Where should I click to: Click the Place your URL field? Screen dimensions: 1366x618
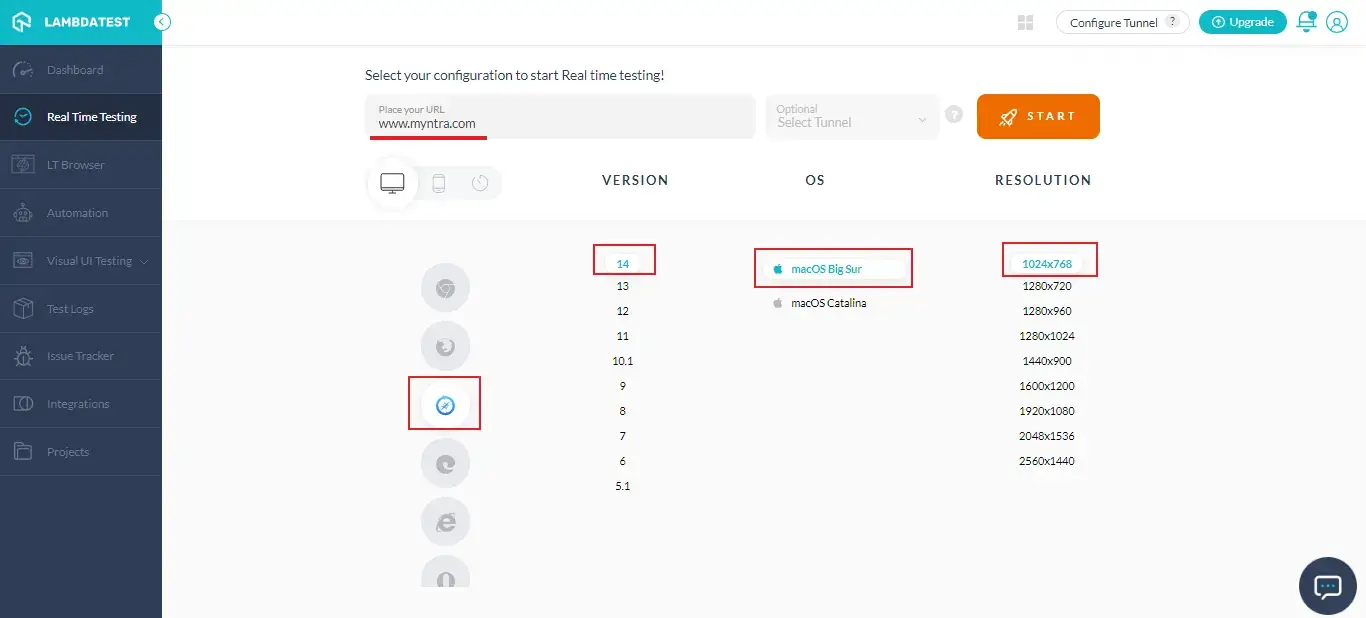coord(560,117)
